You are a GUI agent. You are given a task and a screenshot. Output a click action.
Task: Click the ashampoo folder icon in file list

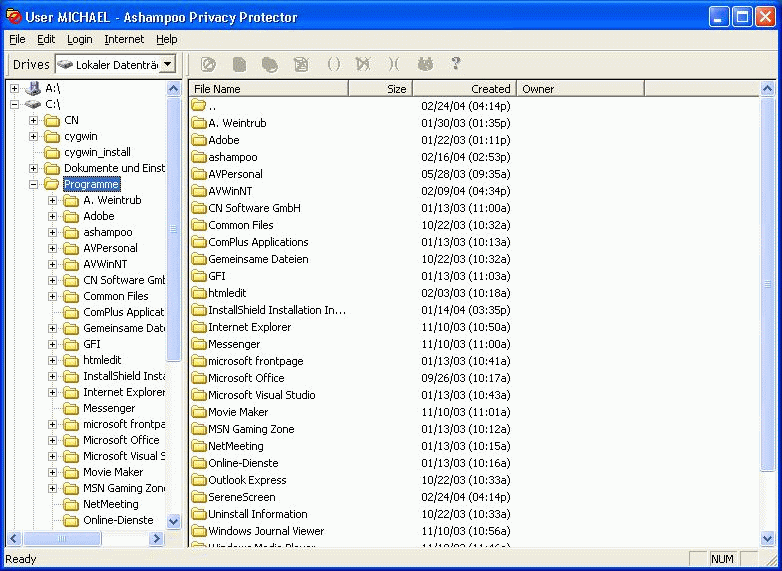point(199,157)
